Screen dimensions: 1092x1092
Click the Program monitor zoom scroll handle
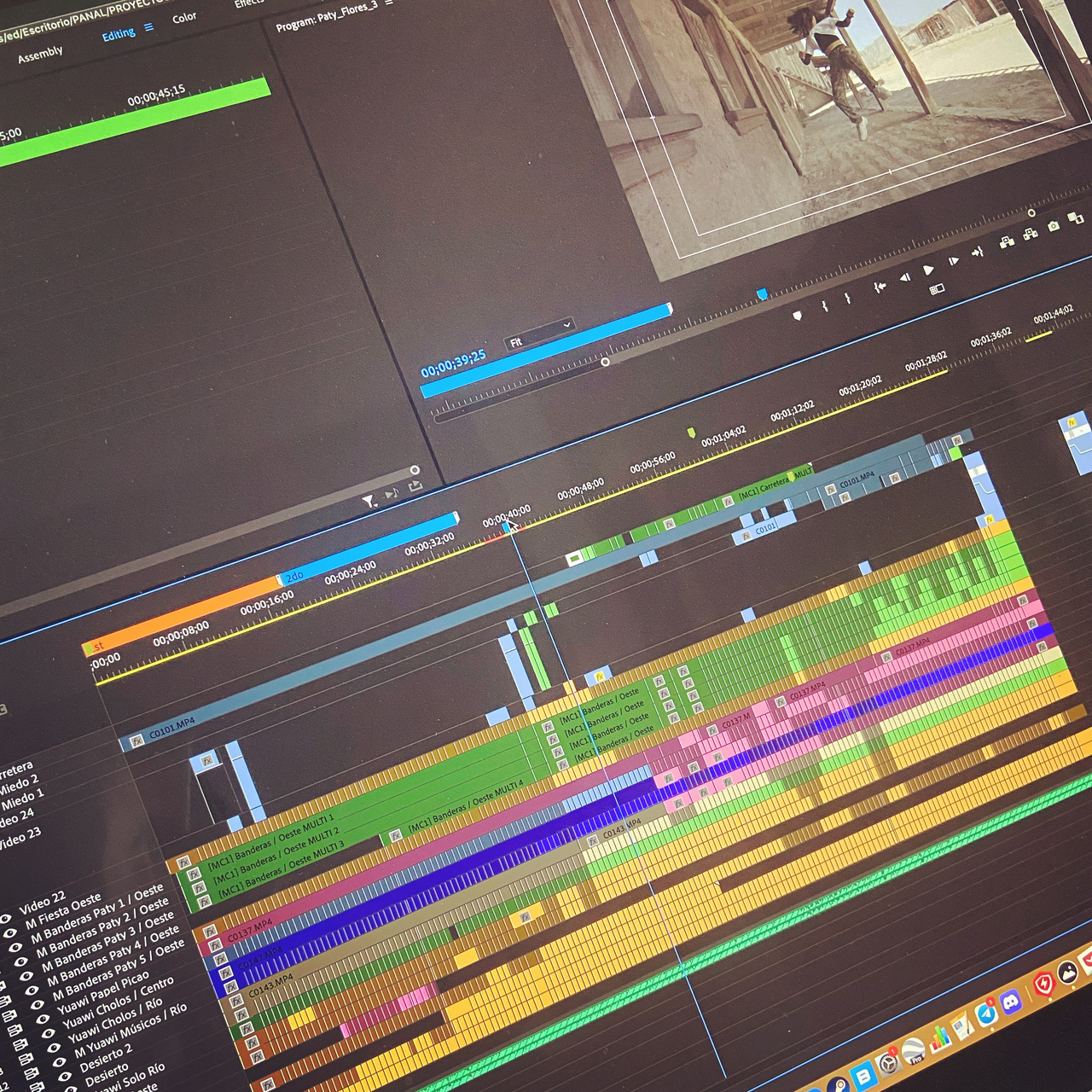tap(605, 363)
